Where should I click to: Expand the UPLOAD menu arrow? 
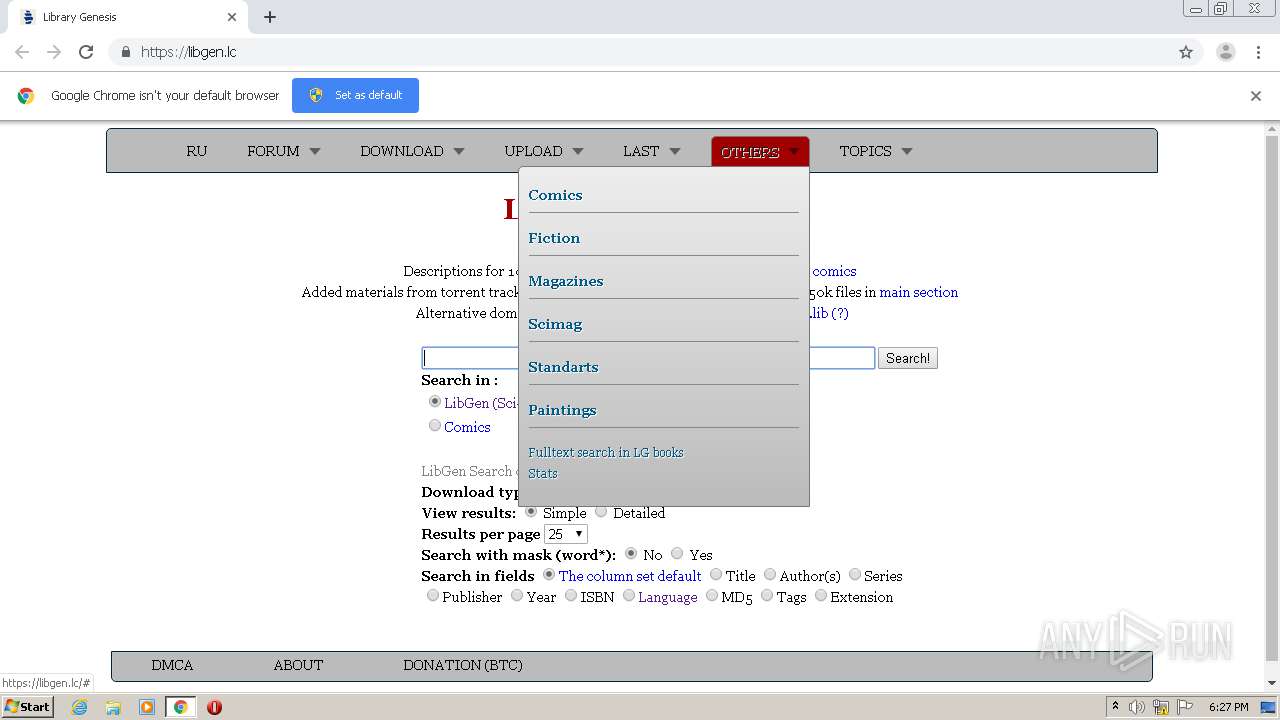click(x=578, y=152)
